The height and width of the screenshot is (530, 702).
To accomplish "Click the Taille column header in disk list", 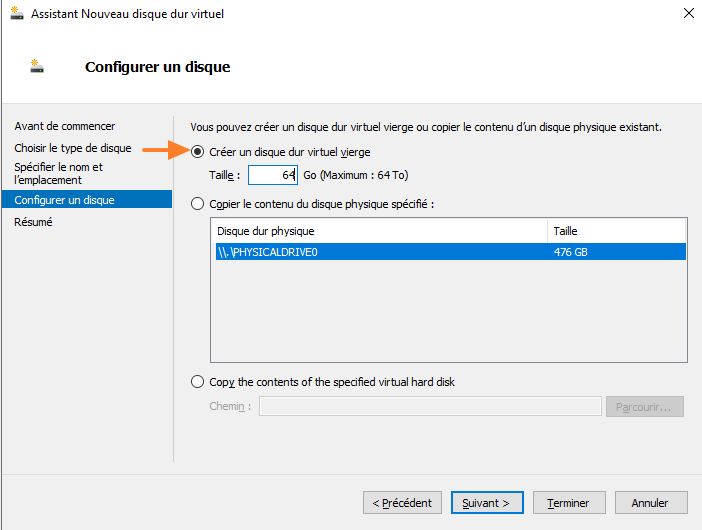I will pos(616,231).
